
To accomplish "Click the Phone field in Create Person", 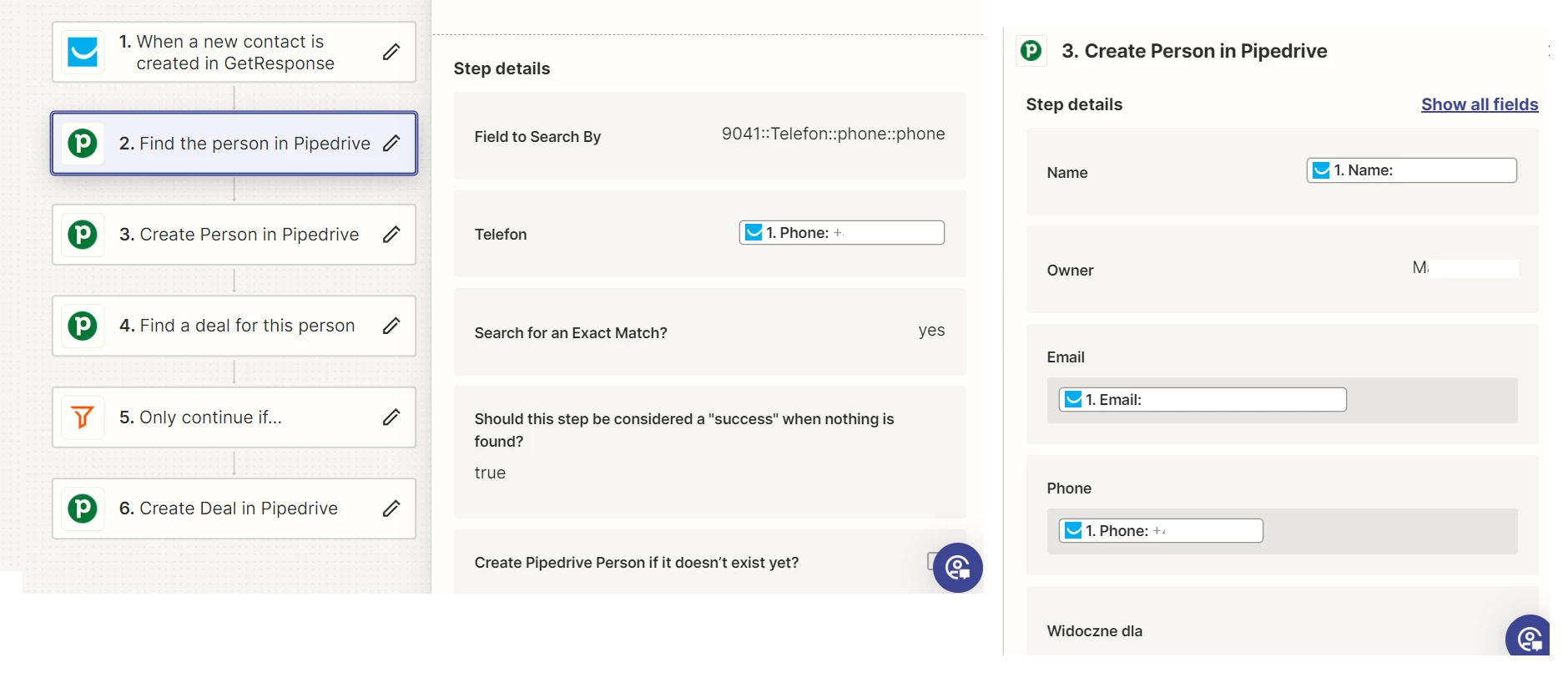I will tap(1160, 531).
